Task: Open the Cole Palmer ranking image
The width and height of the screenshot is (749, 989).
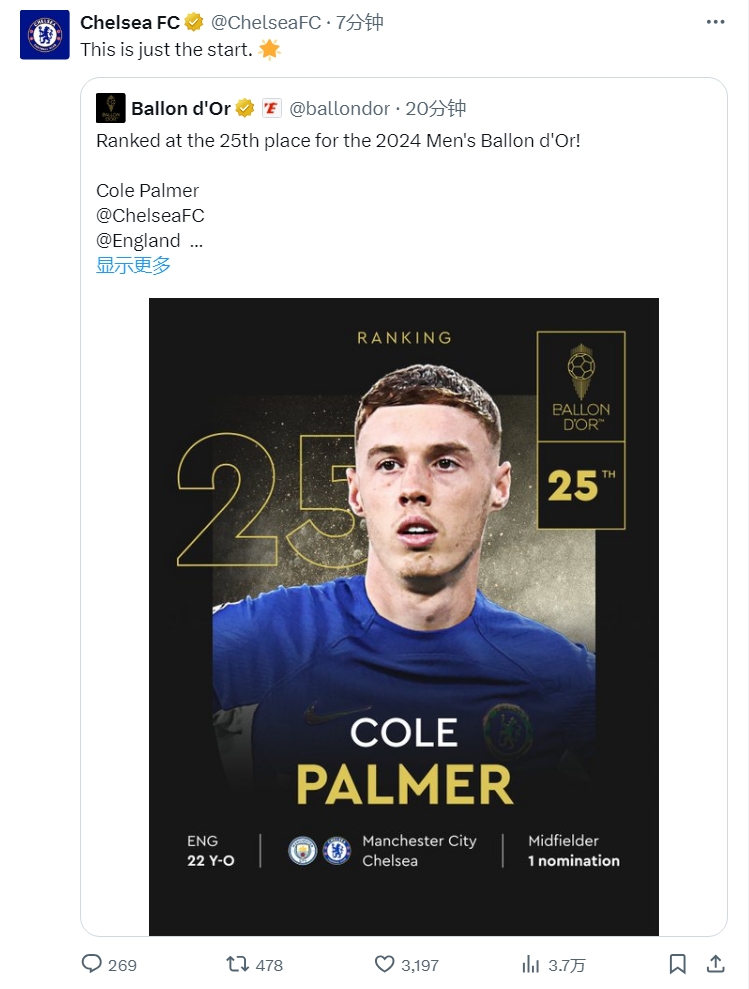Action: [404, 616]
